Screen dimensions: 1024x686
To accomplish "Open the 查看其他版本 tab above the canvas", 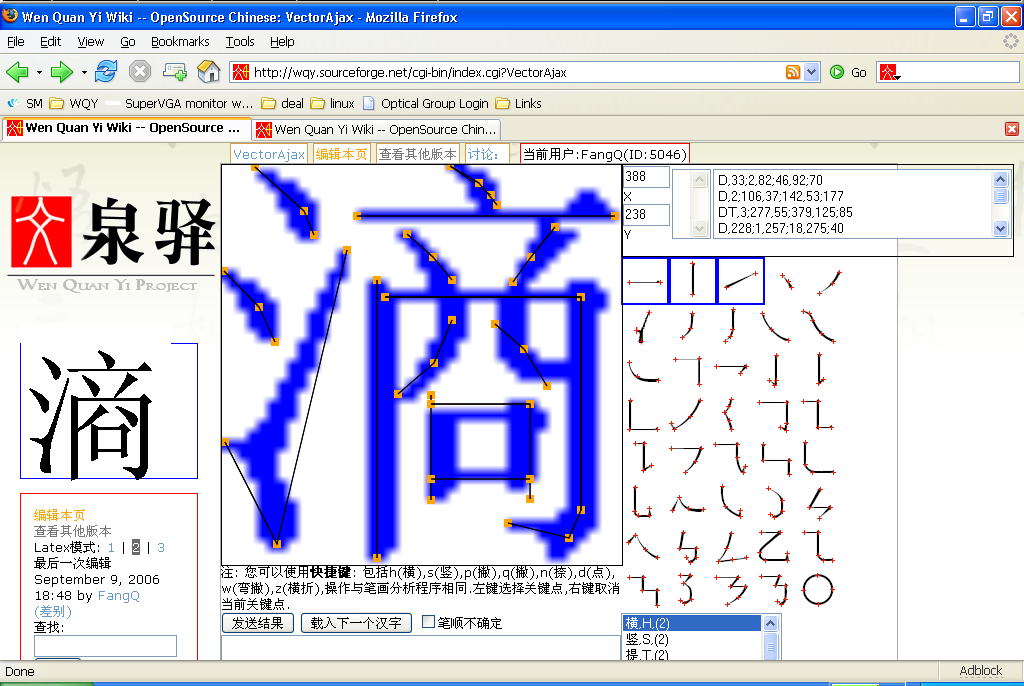I will (418, 154).
